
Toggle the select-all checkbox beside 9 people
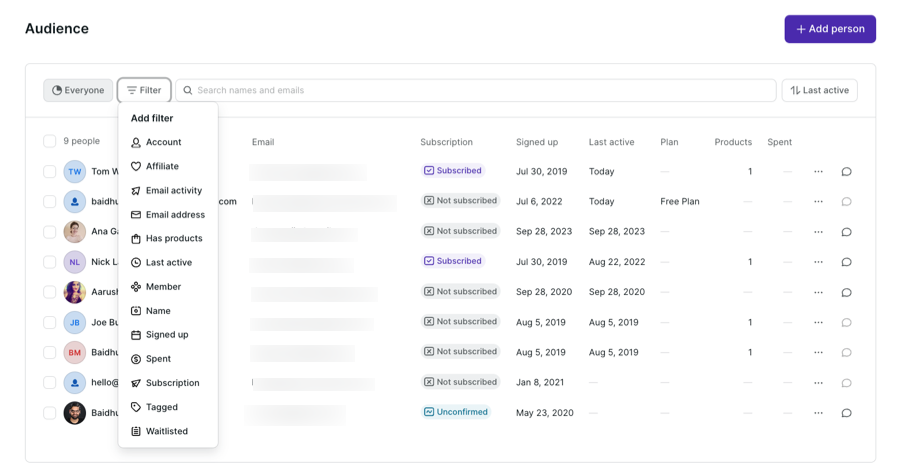click(x=49, y=142)
